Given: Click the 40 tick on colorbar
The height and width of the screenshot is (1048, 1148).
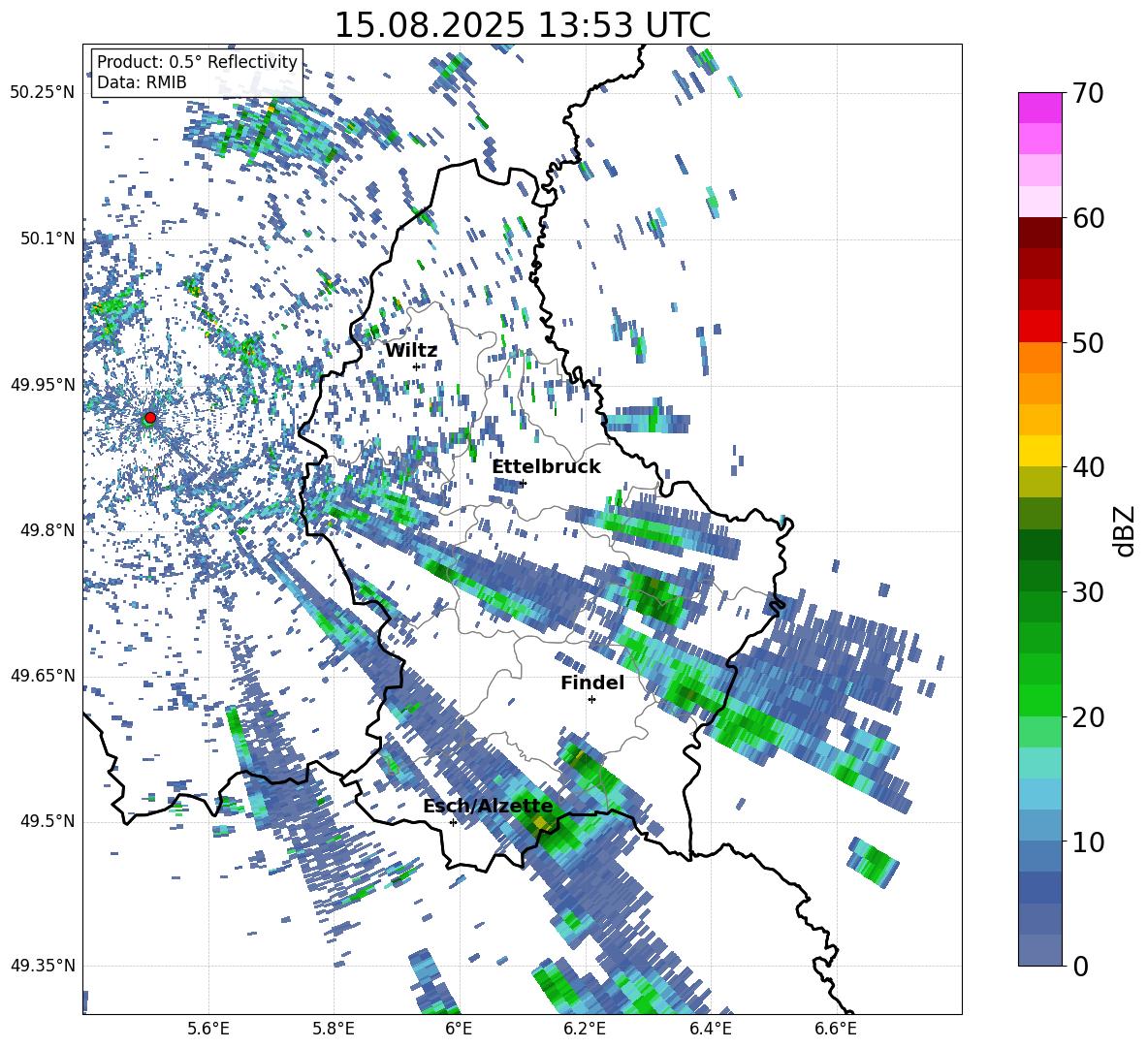Looking at the screenshot, I should (x=1089, y=467).
